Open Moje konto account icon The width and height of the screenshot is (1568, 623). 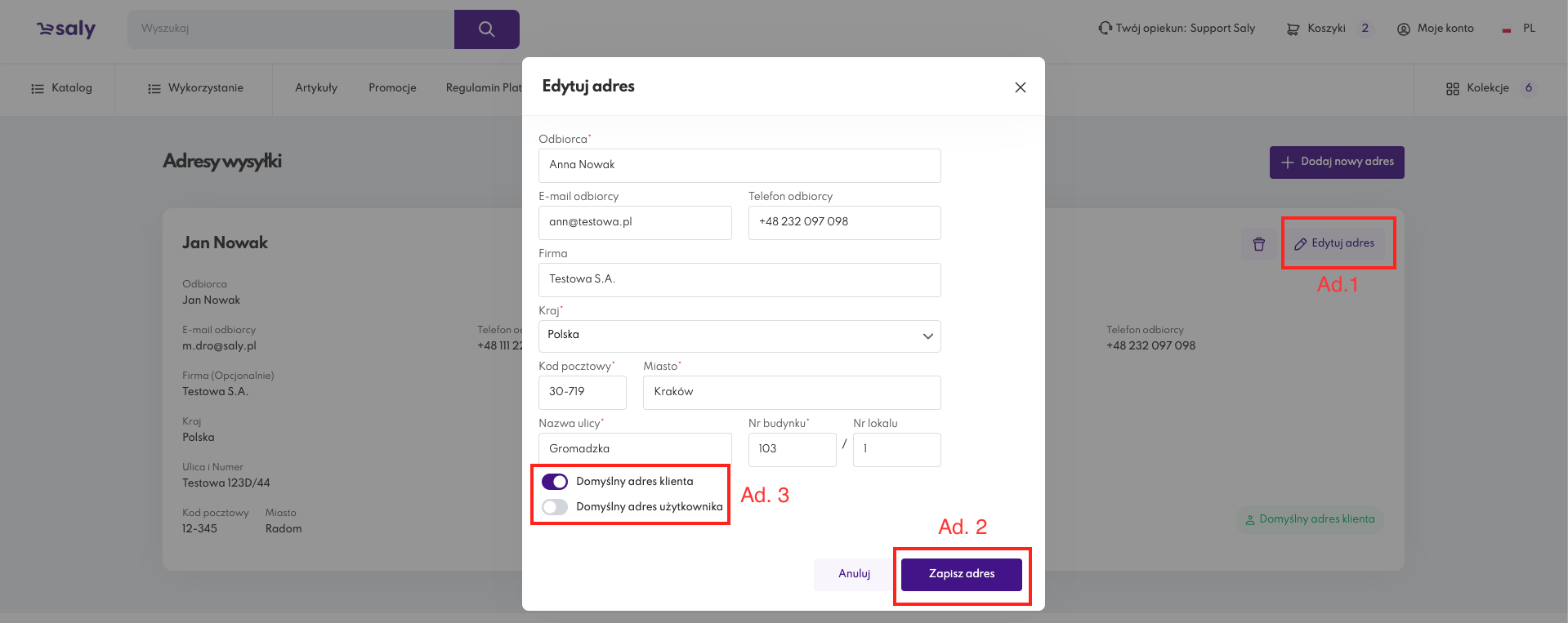point(1404,29)
